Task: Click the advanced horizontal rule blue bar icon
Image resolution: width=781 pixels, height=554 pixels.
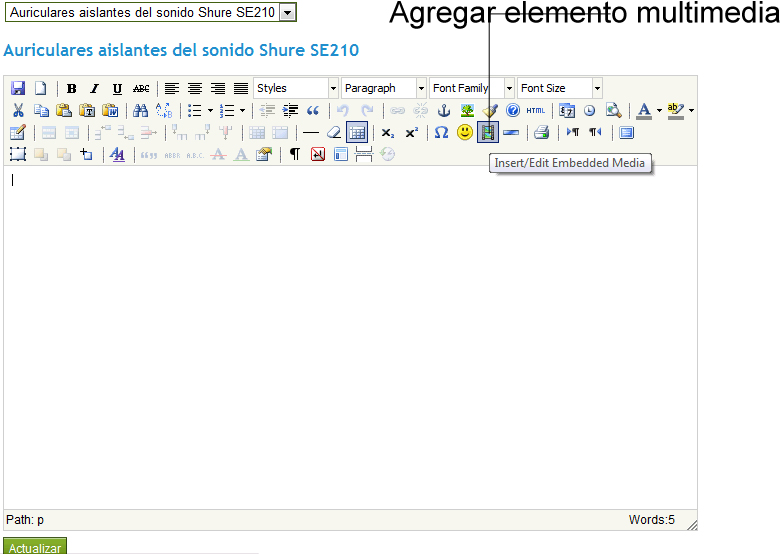Action: tap(511, 133)
